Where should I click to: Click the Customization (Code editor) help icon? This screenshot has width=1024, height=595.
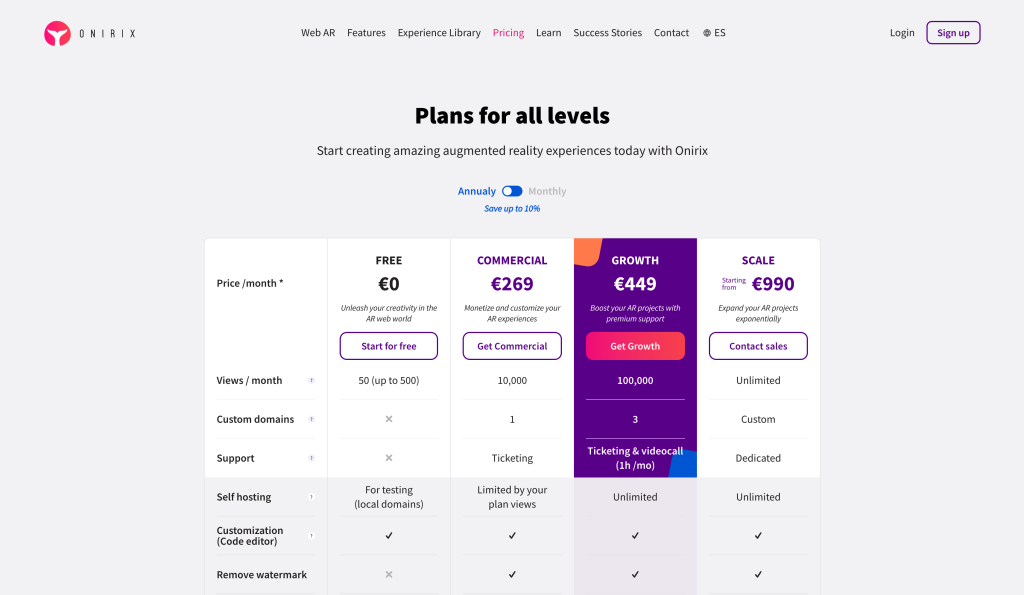coord(311,535)
